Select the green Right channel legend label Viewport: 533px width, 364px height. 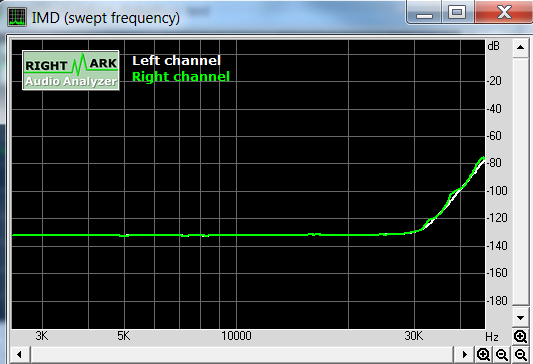click(181, 76)
